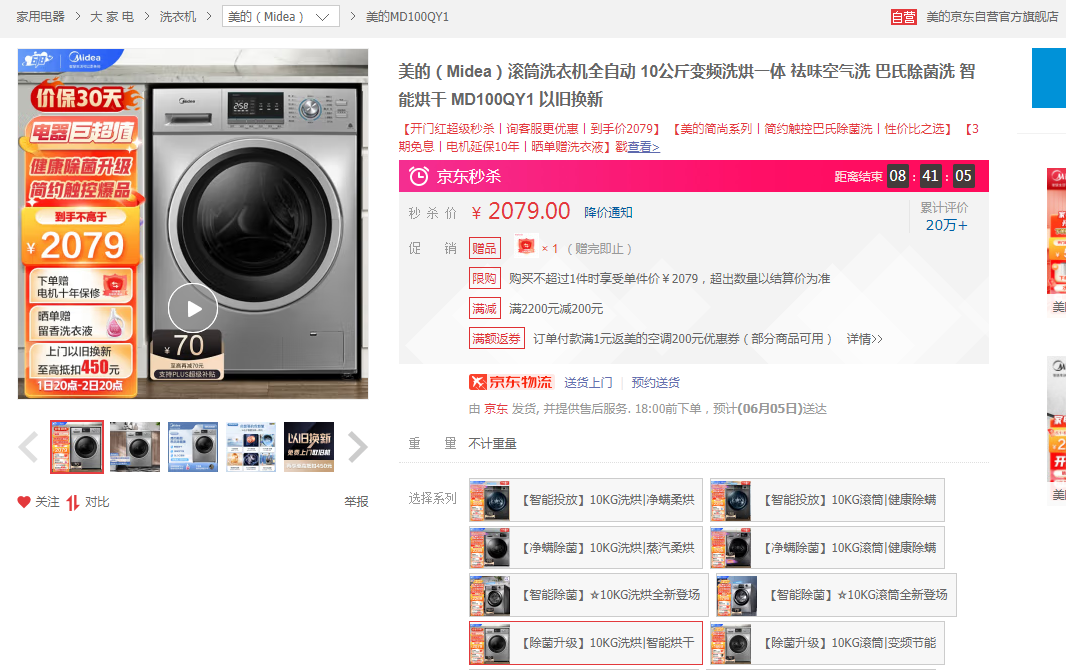
Task: Expand 详情>> for coupon rebate
Action: [864, 338]
